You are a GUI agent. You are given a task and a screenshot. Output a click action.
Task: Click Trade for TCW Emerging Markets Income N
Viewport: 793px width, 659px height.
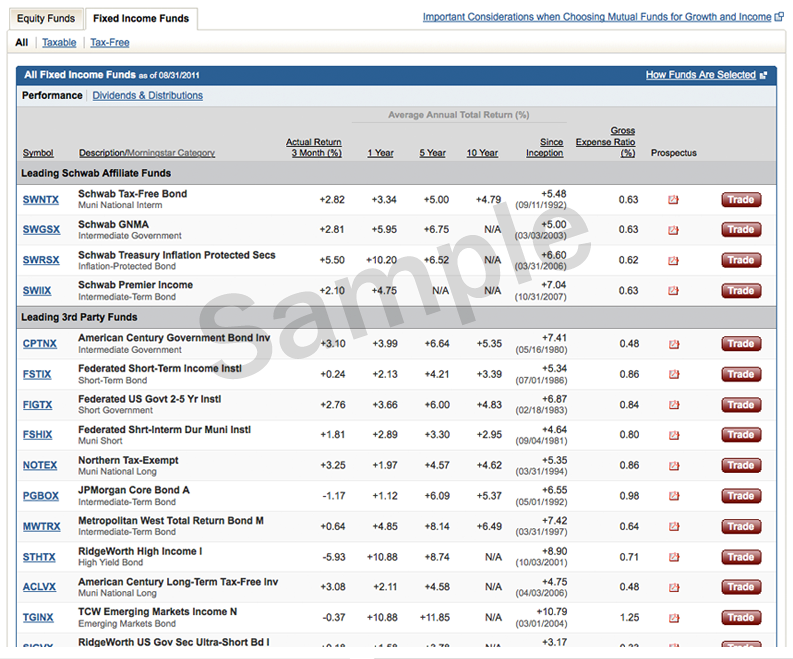[x=741, y=618]
